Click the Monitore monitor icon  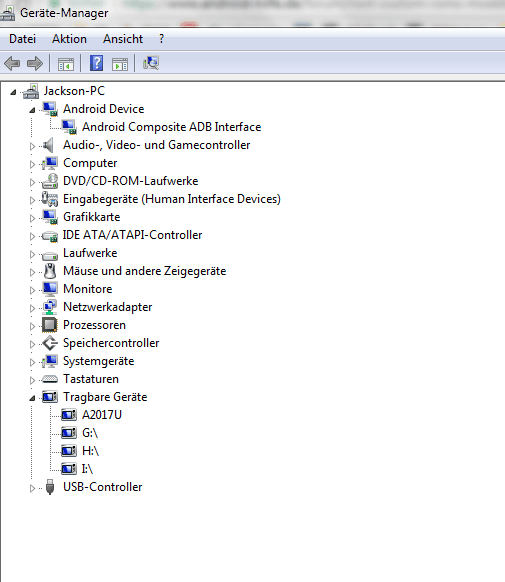click(50, 289)
